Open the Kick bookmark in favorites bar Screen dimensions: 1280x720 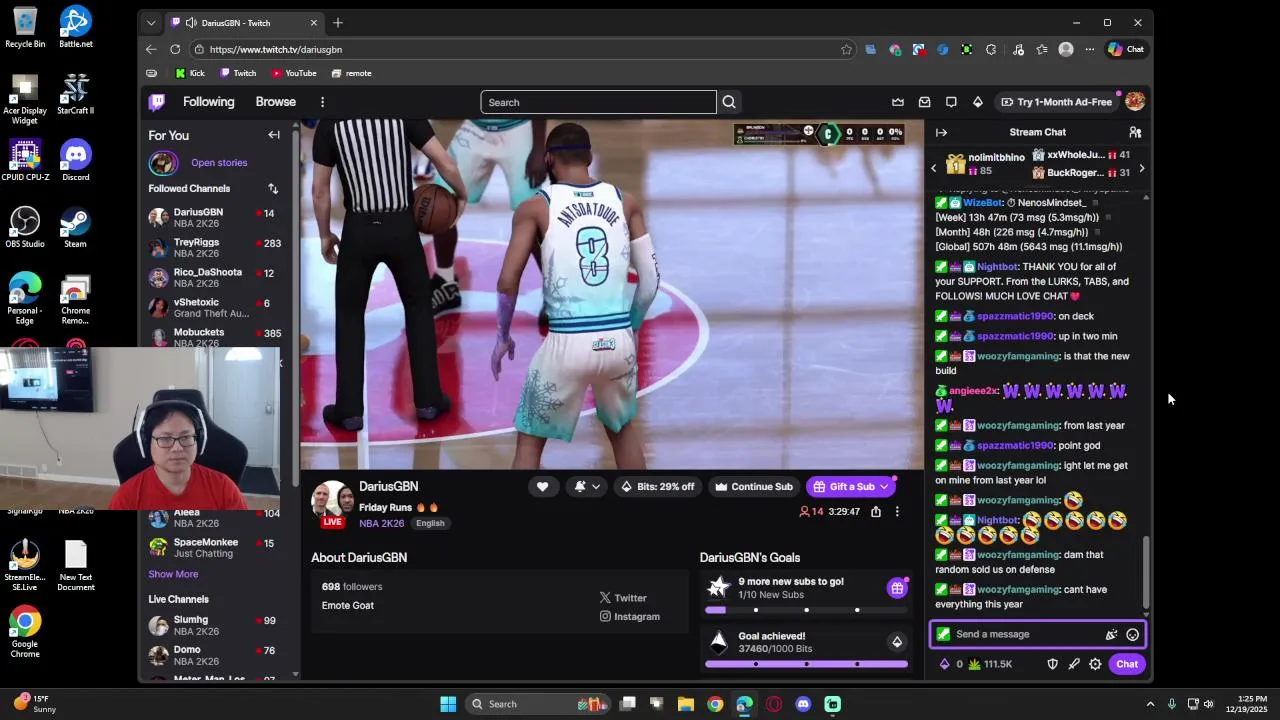point(189,73)
